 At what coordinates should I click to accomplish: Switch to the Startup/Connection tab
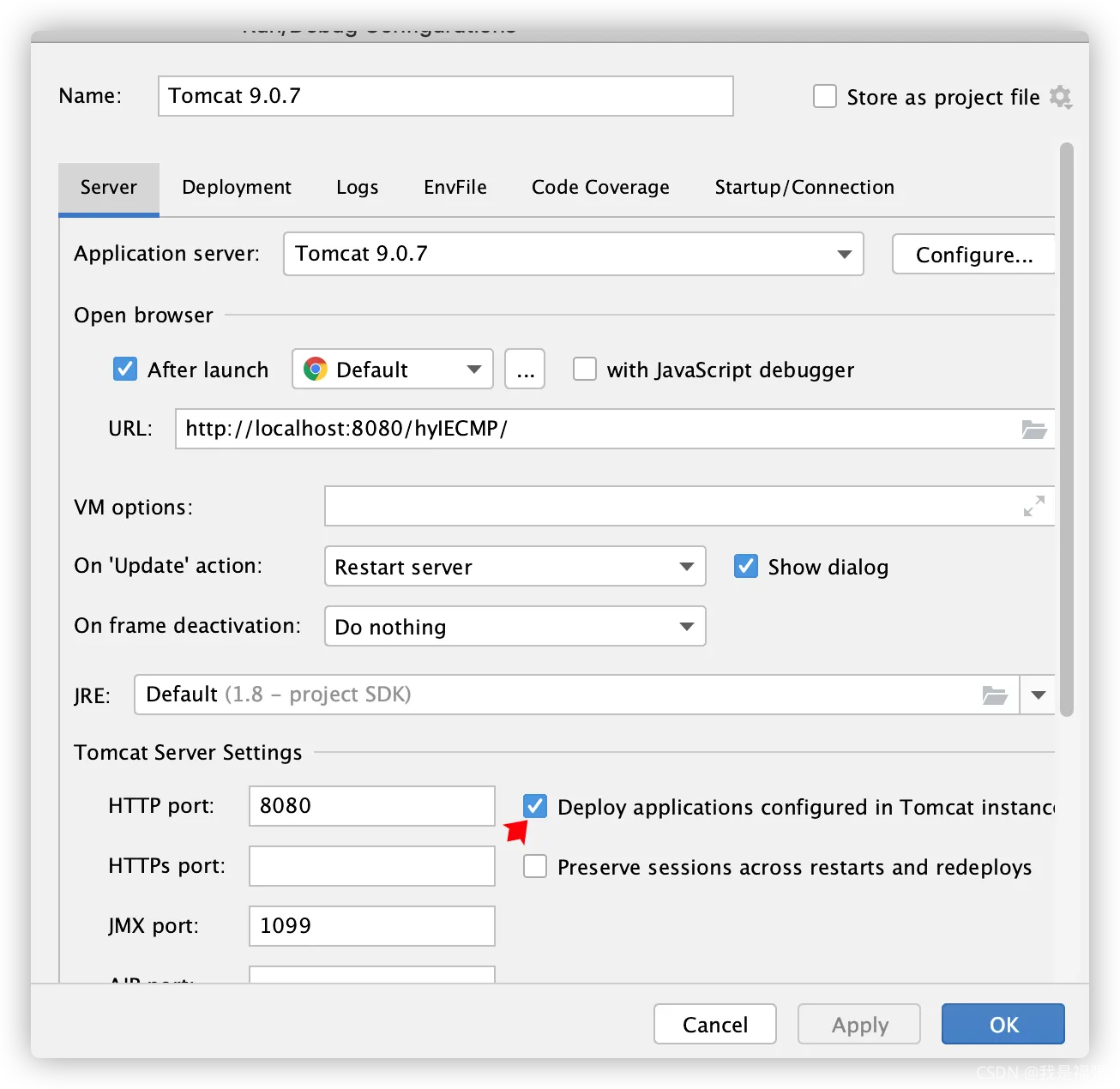[x=804, y=188]
